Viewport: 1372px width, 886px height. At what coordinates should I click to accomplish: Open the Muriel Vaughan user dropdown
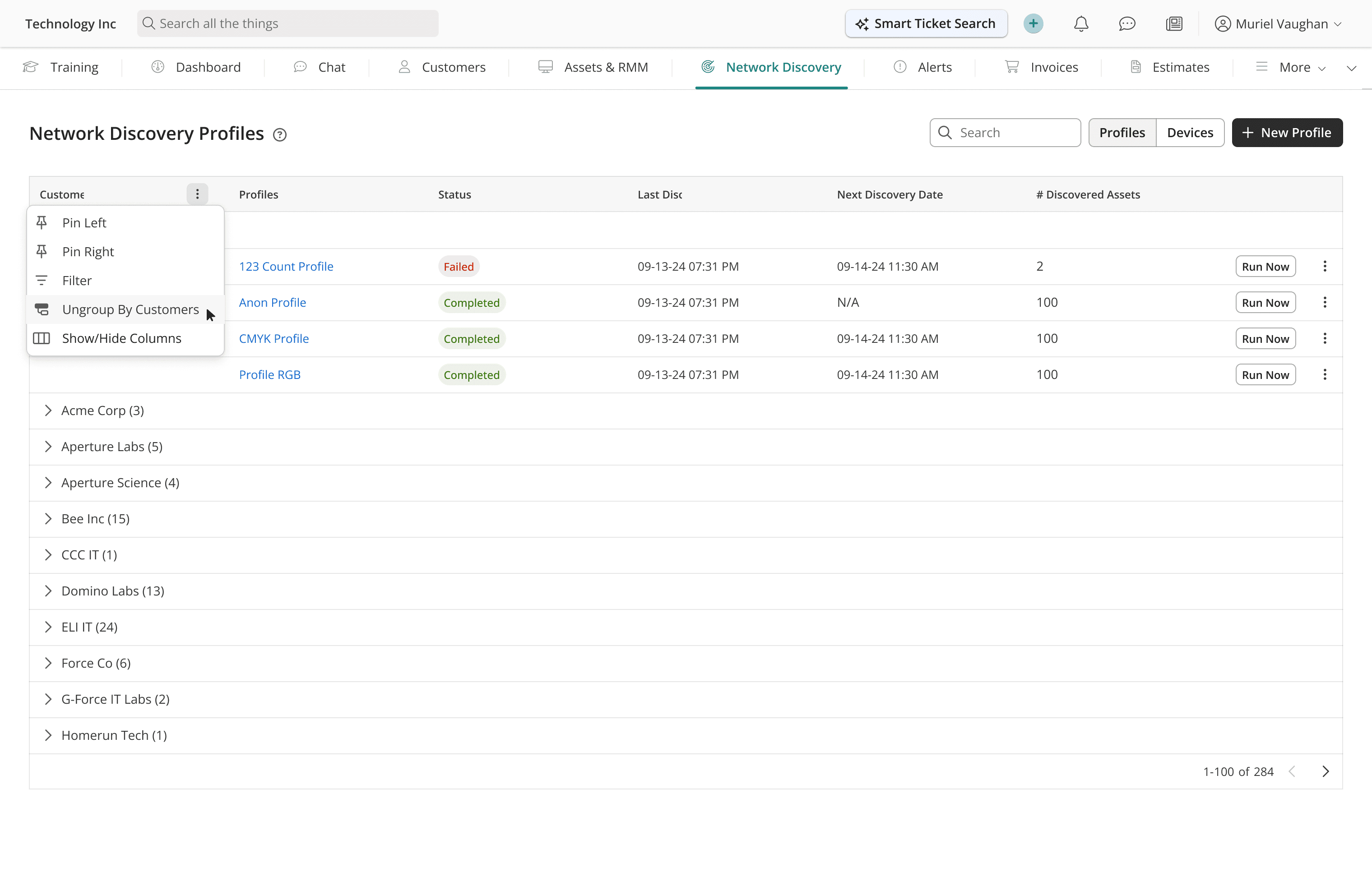[1278, 23]
